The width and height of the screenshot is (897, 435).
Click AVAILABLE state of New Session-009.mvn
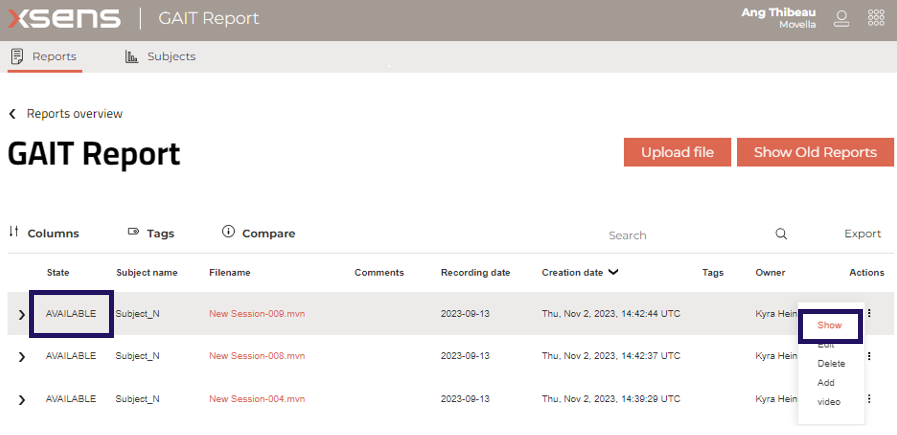[x=71, y=314]
